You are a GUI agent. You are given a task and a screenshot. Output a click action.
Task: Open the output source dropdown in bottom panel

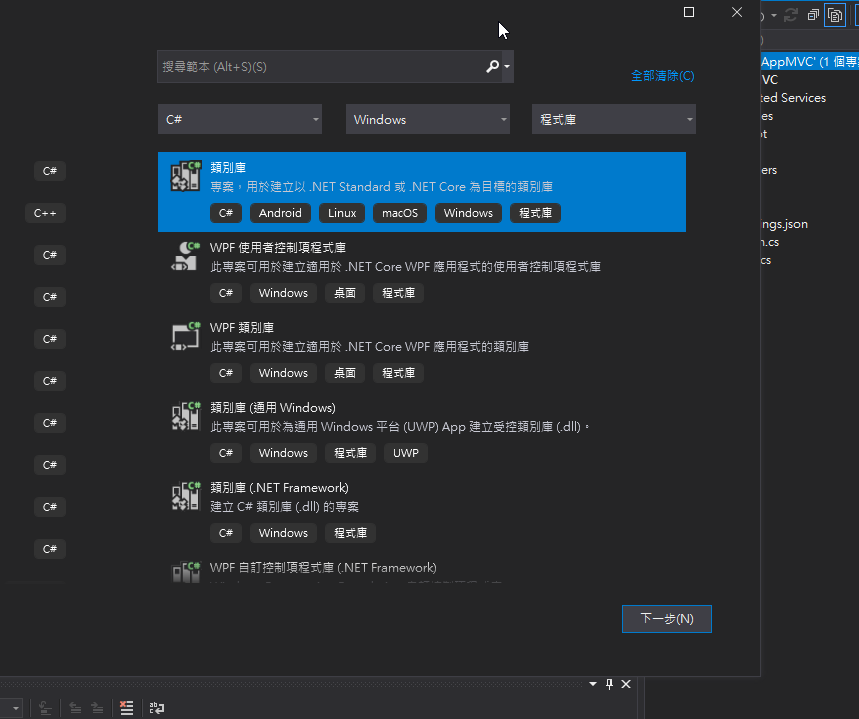16,707
